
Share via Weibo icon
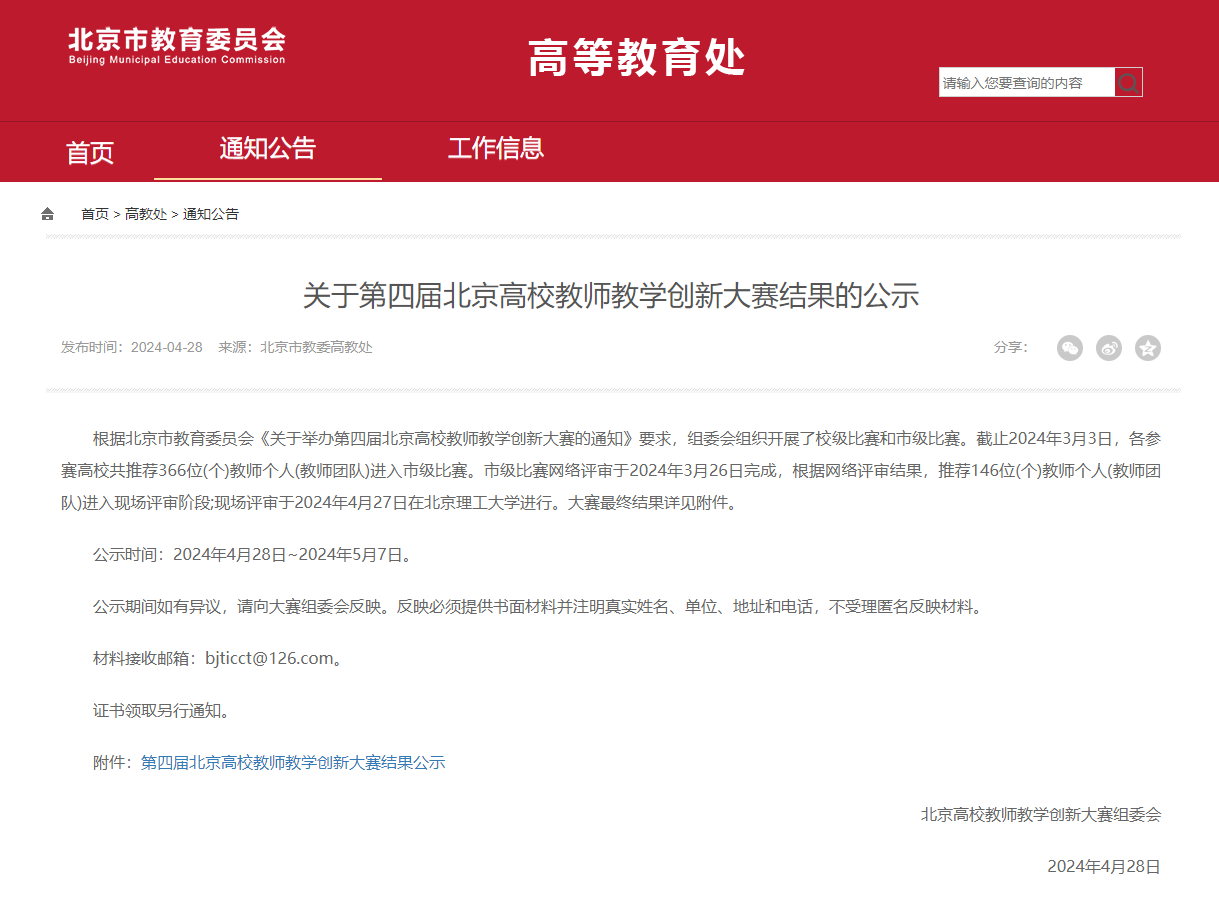1109,348
